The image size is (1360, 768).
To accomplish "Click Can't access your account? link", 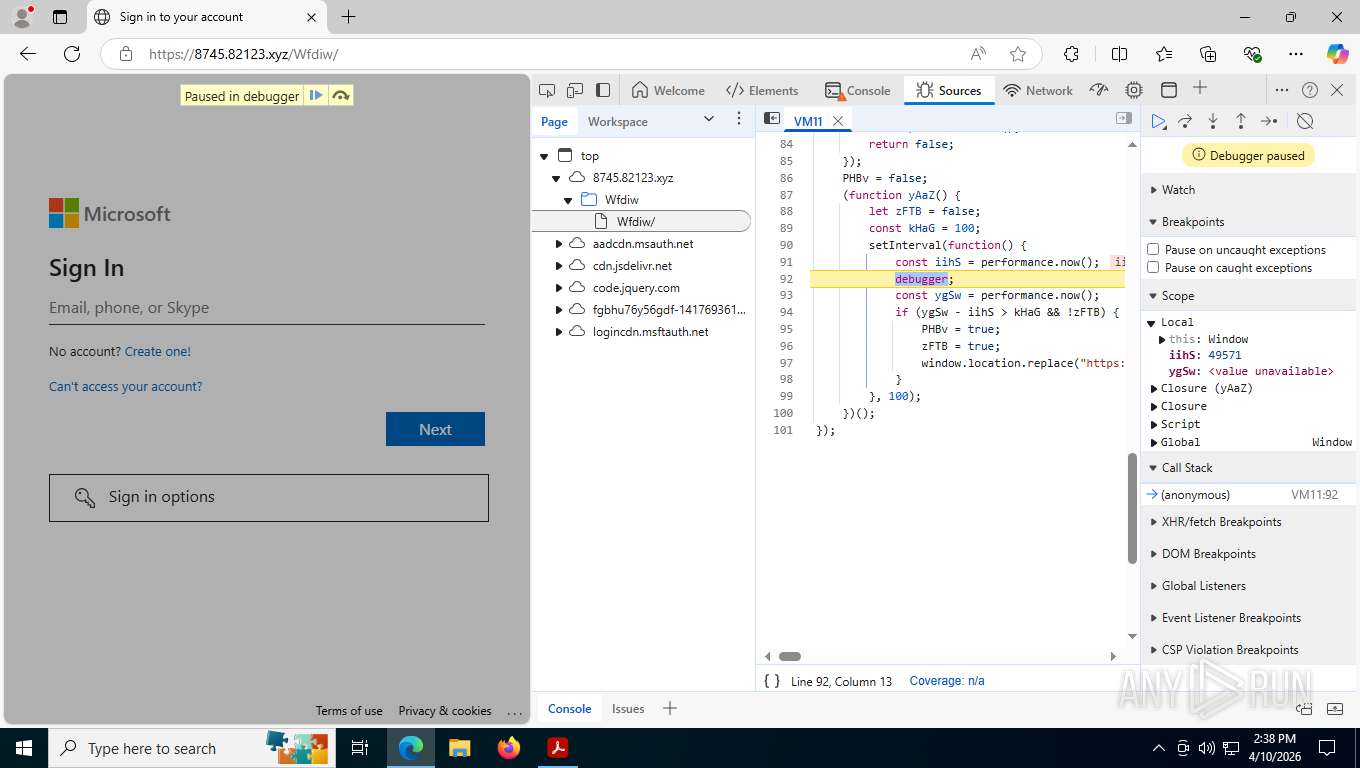I will (125, 386).
